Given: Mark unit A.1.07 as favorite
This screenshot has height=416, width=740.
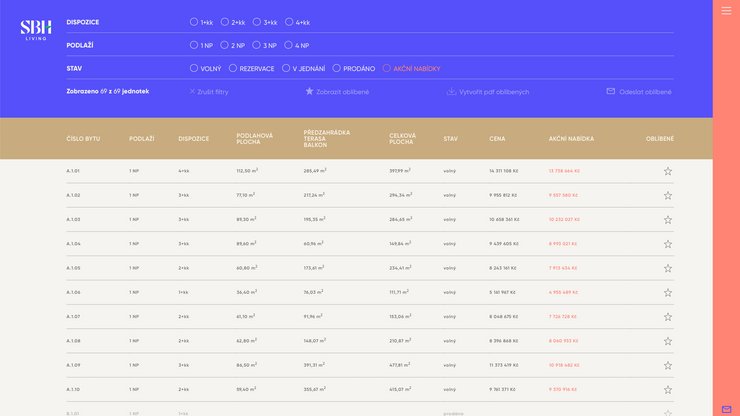Looking at the screenshot, I should pos(668,317).
